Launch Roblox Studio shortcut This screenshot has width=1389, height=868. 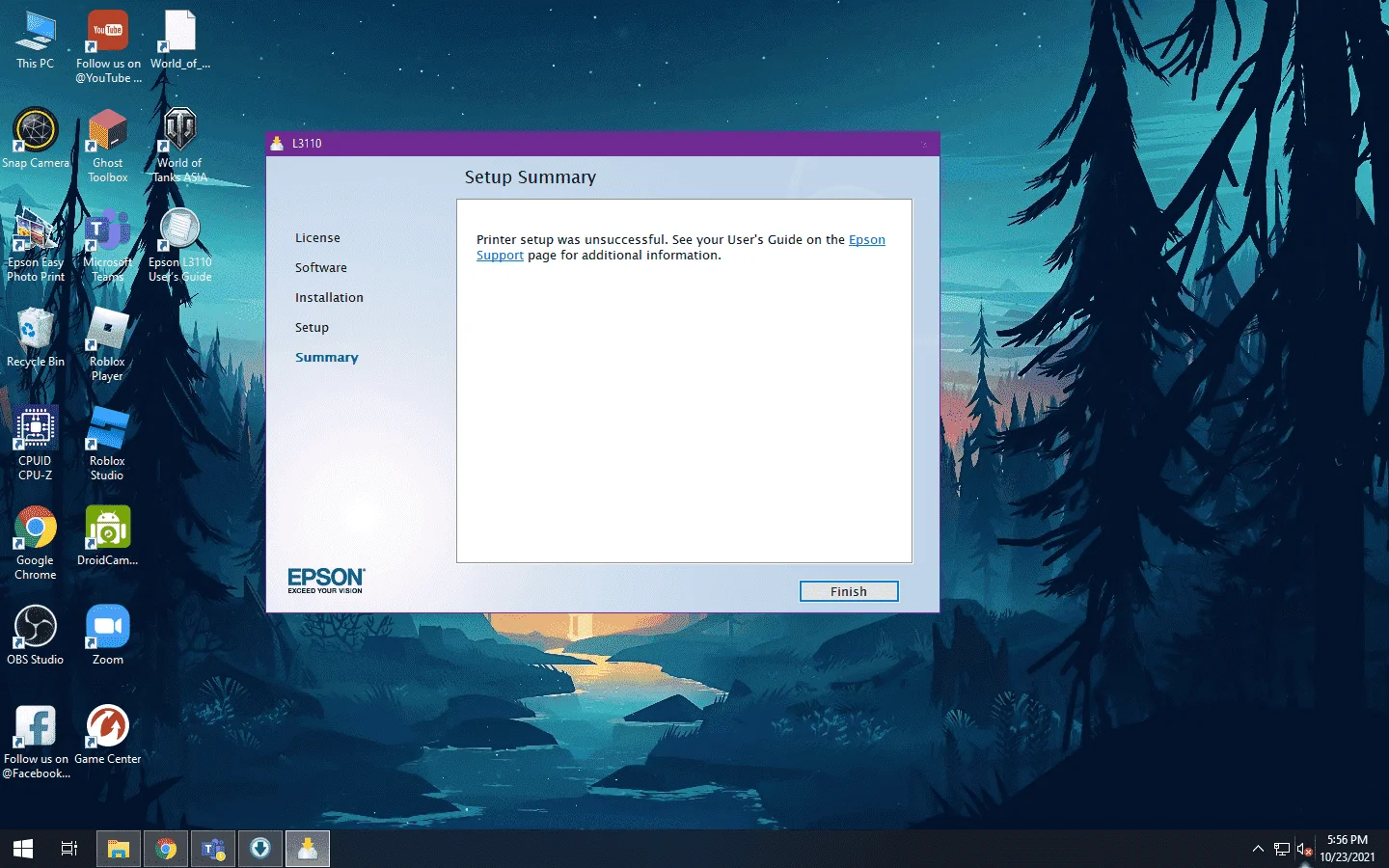pos(108,444)
